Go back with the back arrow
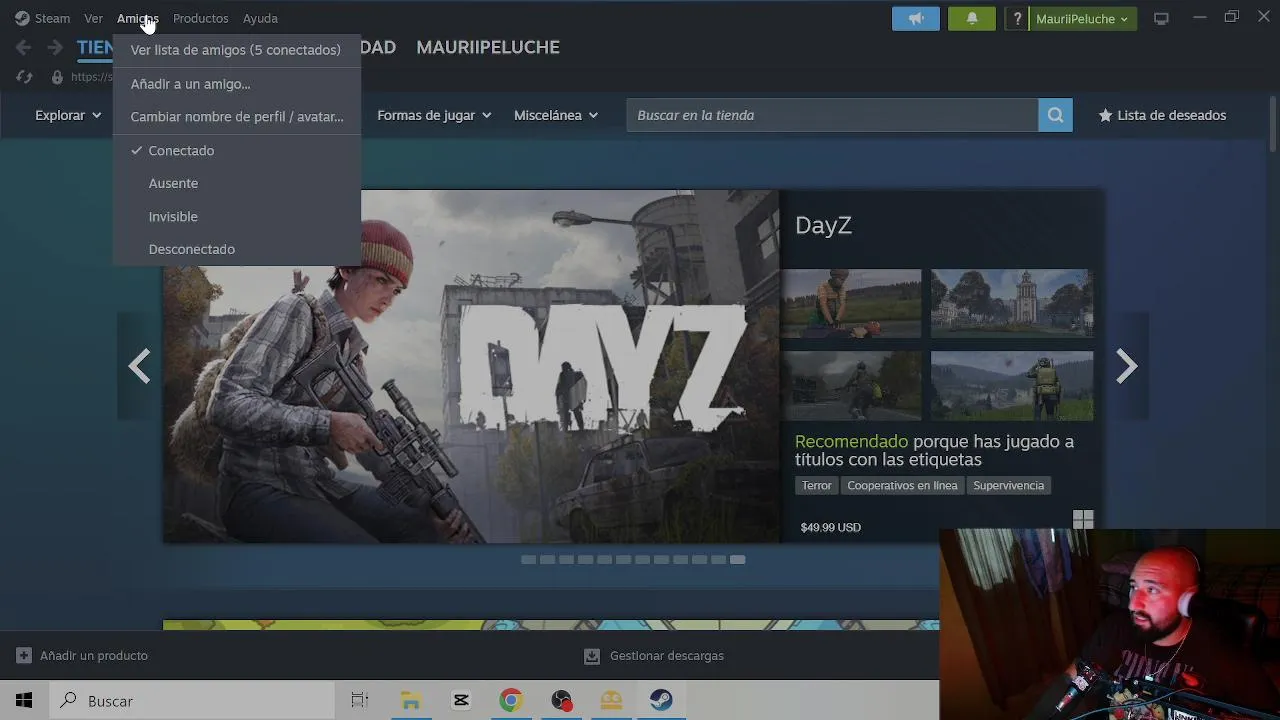This screenshot has height=720, width=1280. (23, 47)
